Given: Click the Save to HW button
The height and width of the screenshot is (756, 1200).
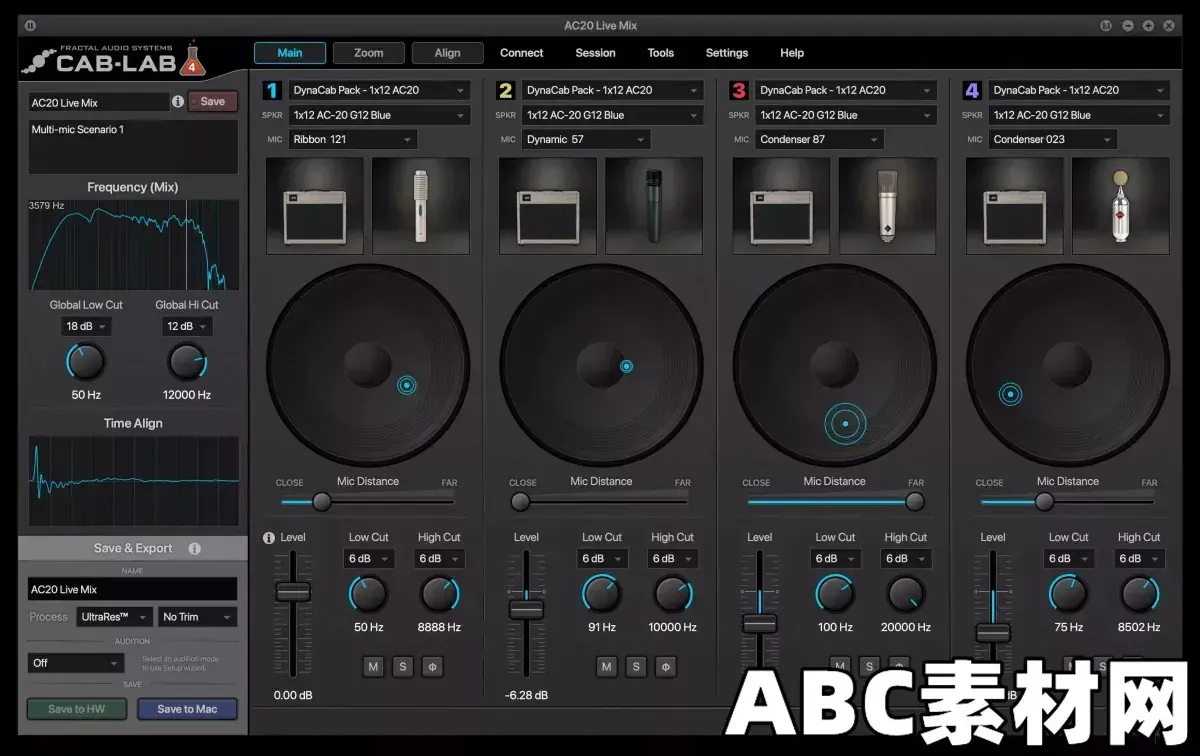Looking at the screenshot, I should point(77,709).
